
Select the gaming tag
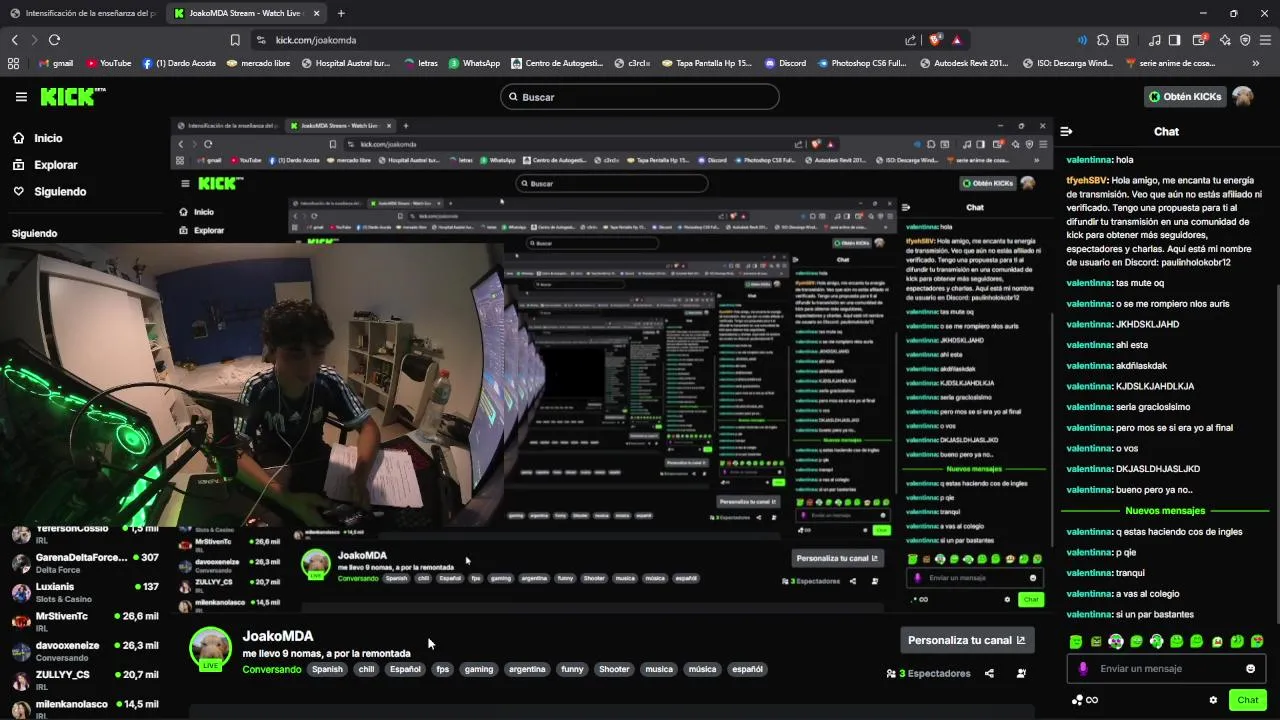[x=478, y=670]
